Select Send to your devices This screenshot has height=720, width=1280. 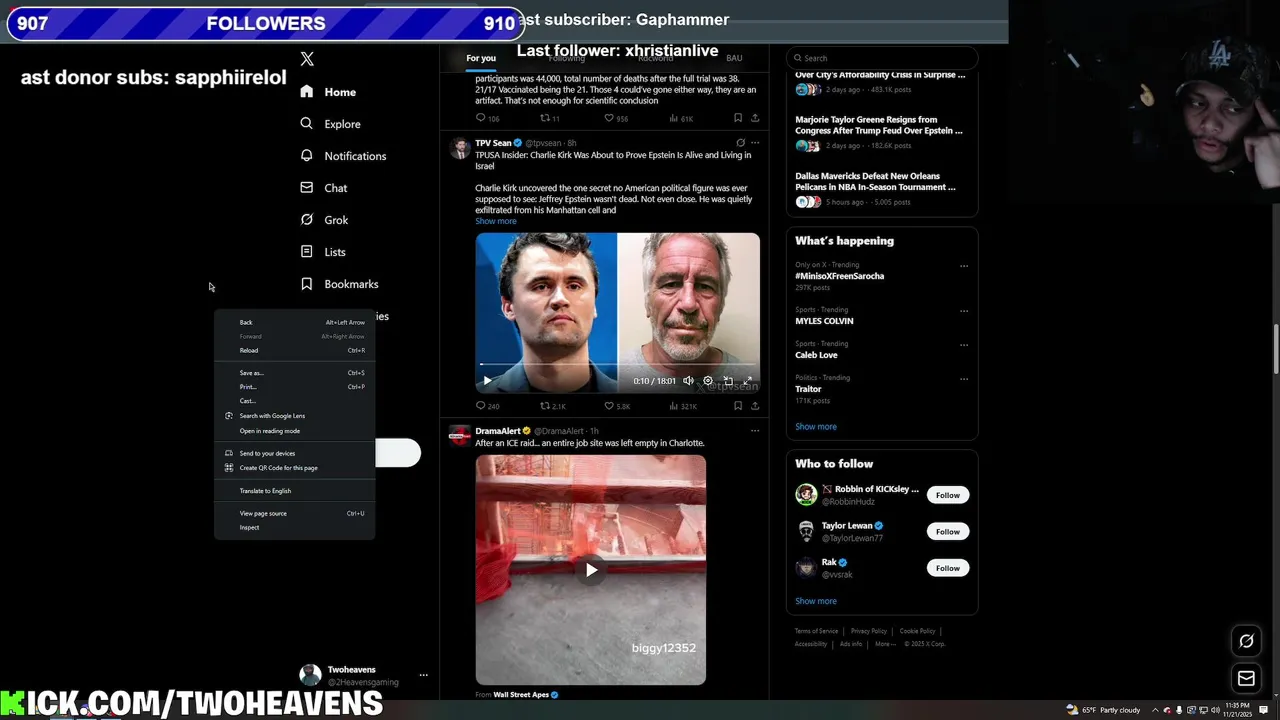click(294, 453)
